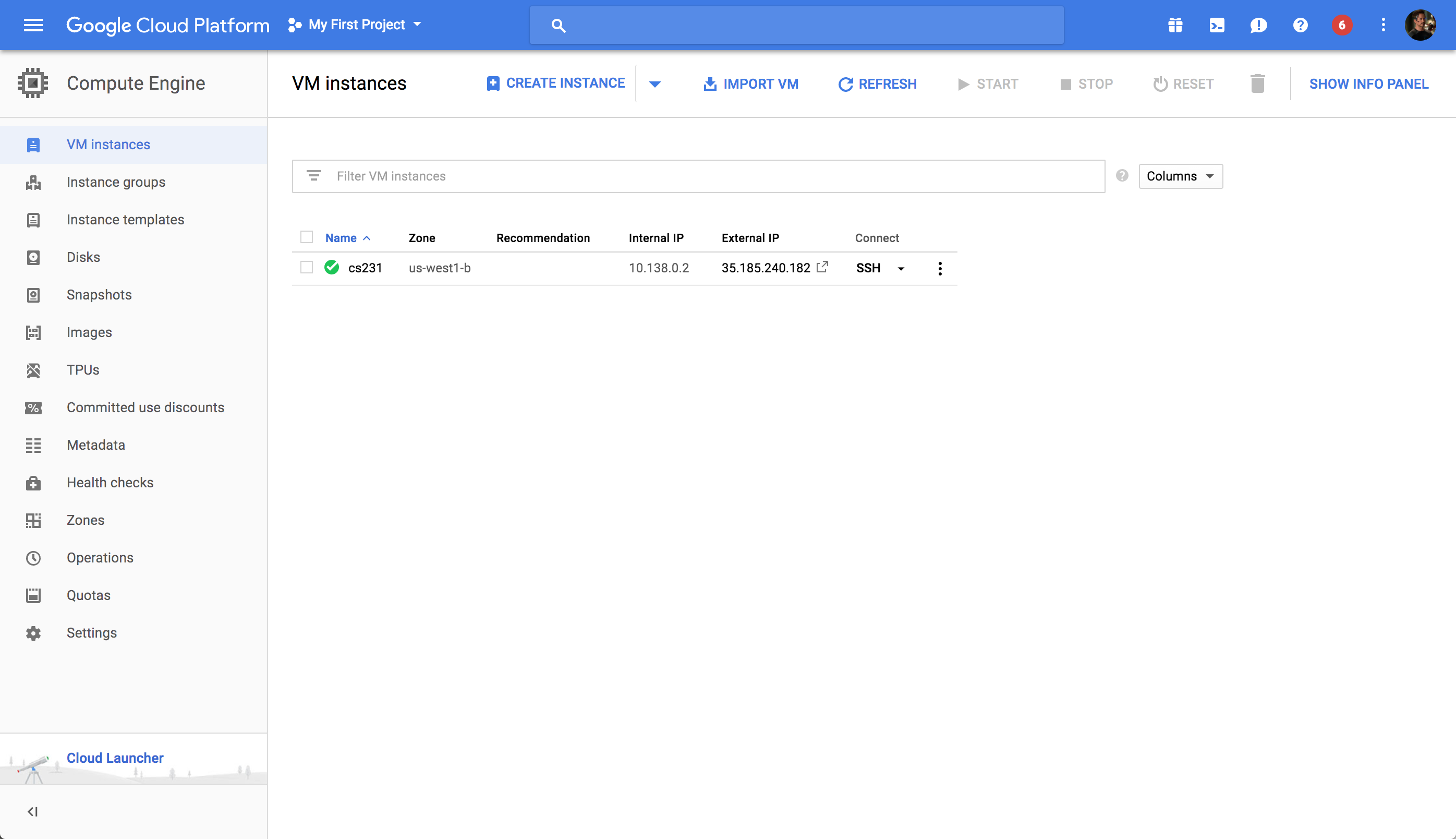This screenshot has width=1456, height=839.
Task: Click the Settings gear icon
Action: click(33, 633)
